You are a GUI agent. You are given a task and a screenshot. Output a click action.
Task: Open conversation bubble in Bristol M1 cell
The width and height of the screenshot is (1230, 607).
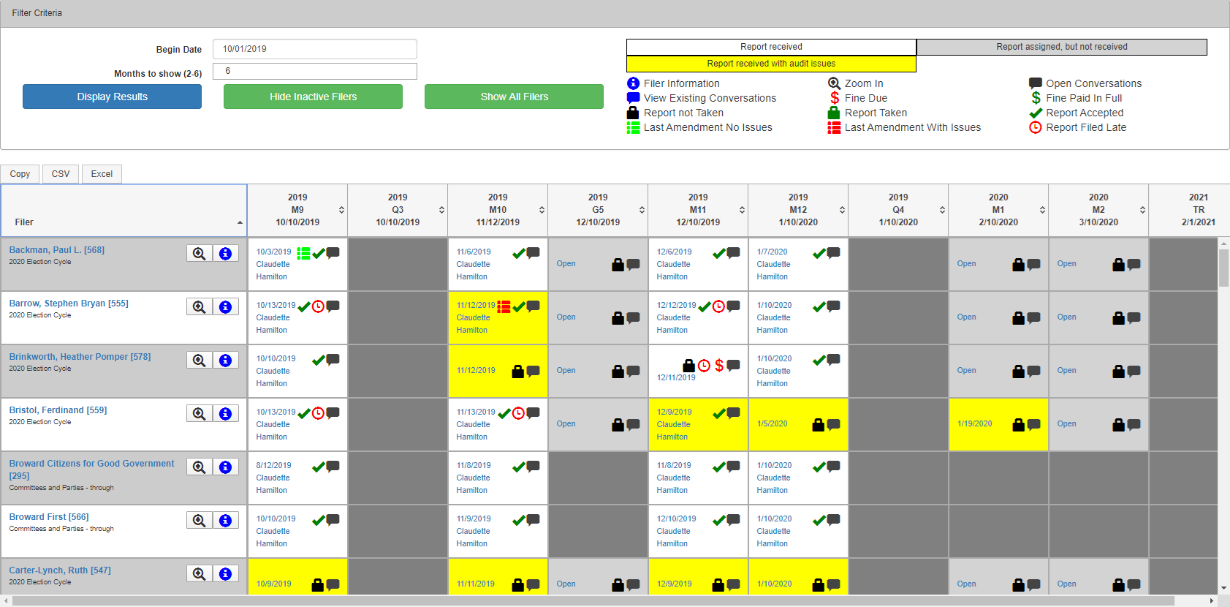1033,424
